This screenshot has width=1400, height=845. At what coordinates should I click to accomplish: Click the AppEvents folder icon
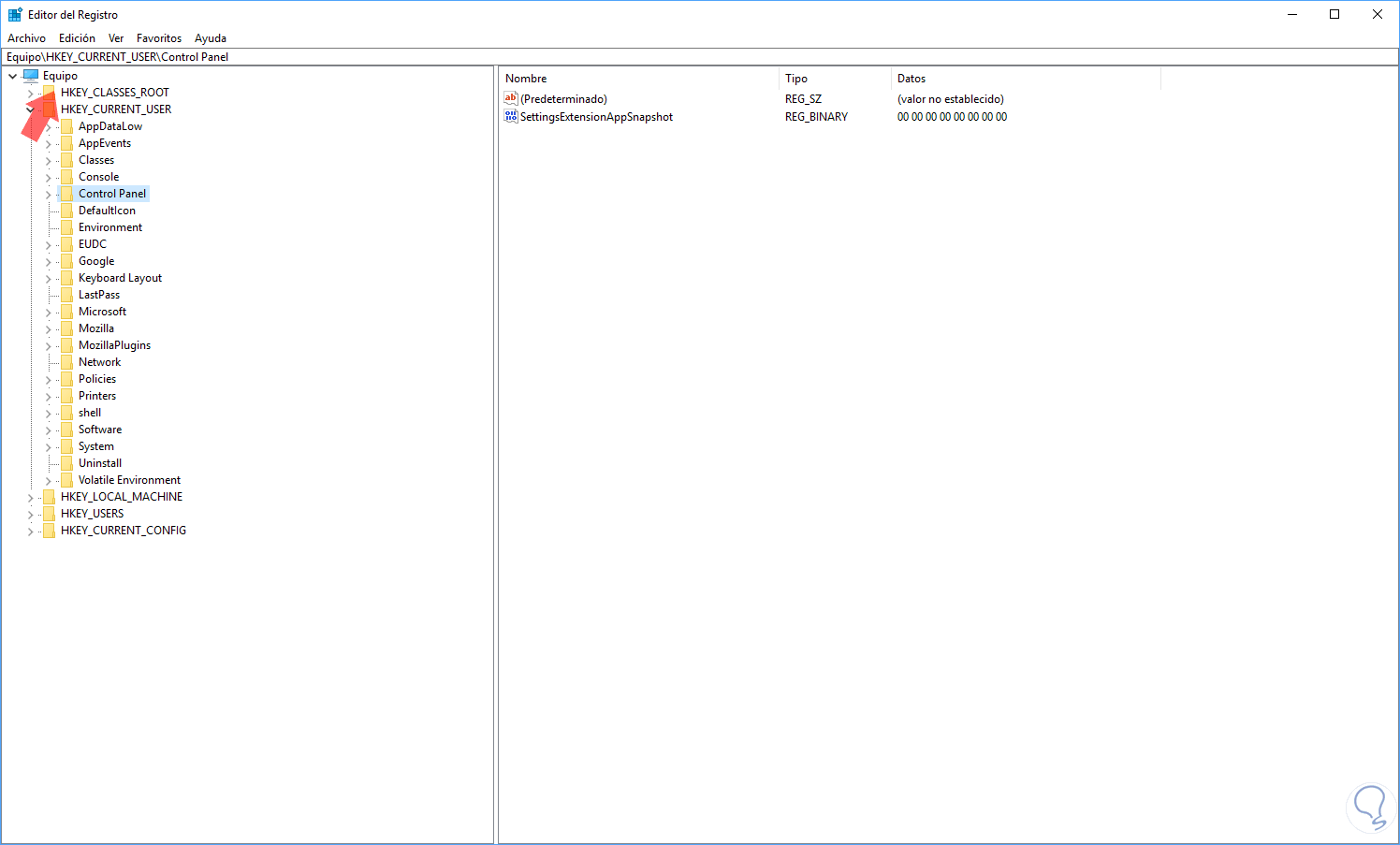(x=66, y=143)
